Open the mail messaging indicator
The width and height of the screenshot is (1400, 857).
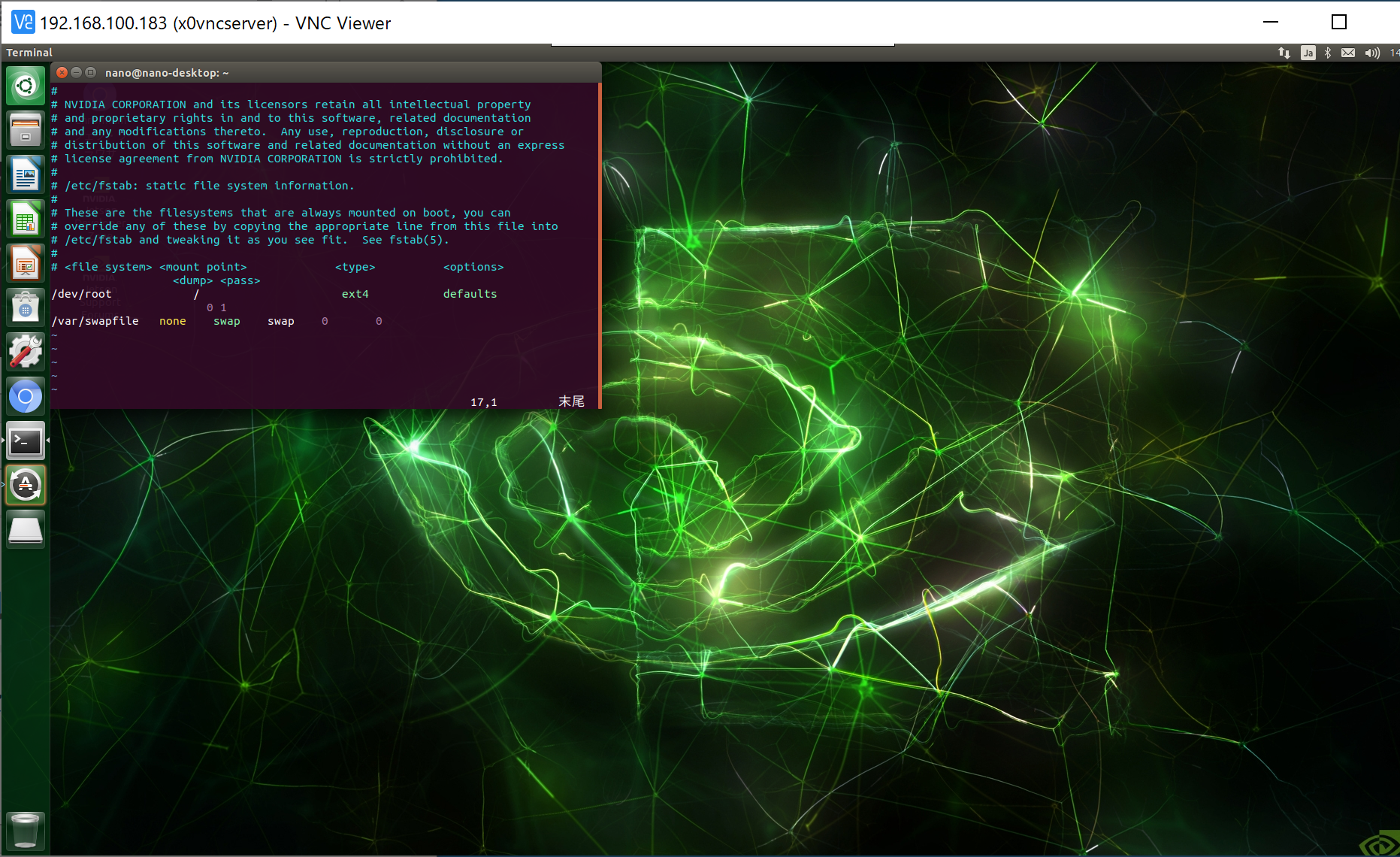tap(1348, 53)
